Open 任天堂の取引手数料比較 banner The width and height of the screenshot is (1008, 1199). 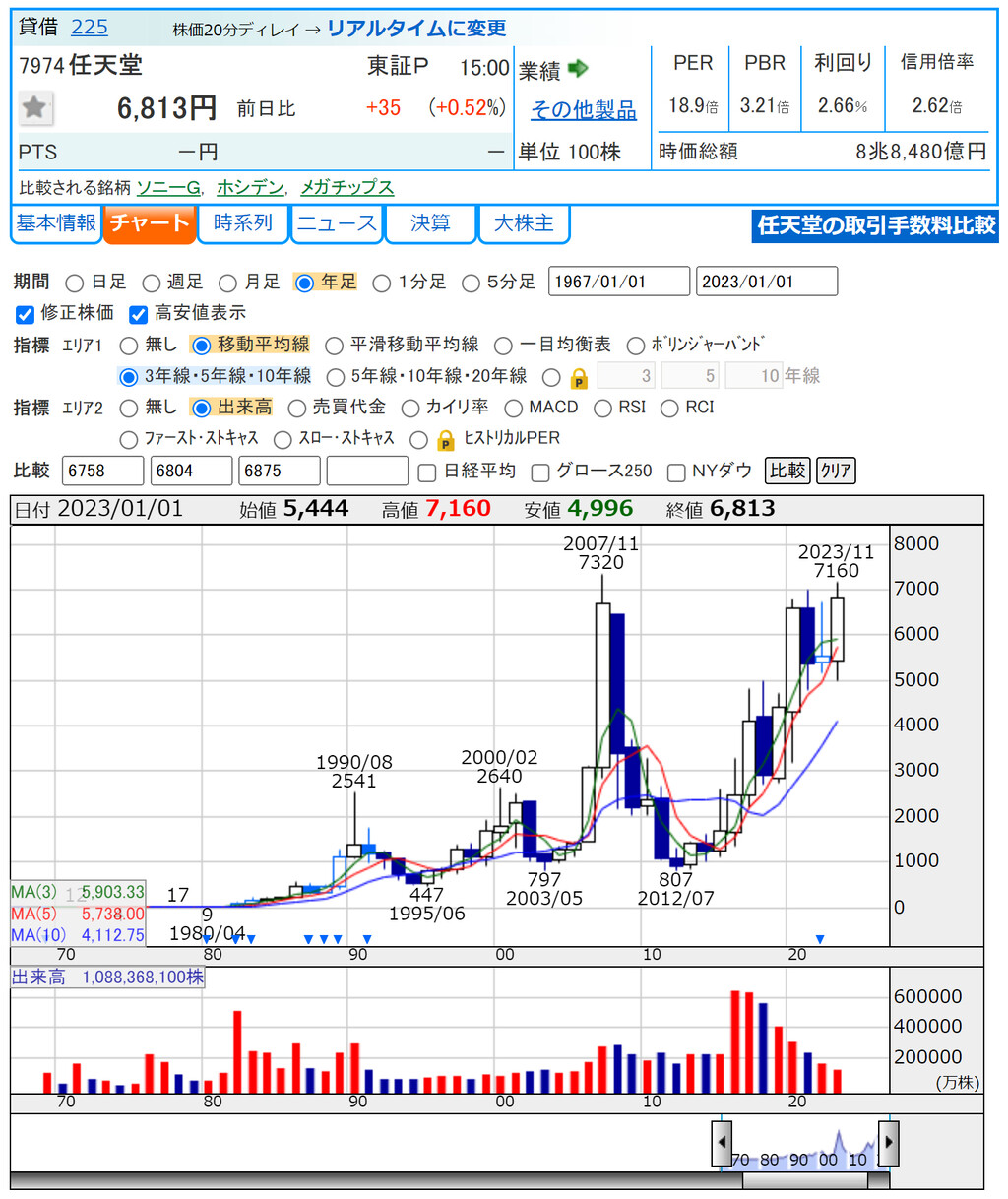[x=876, y=225]
